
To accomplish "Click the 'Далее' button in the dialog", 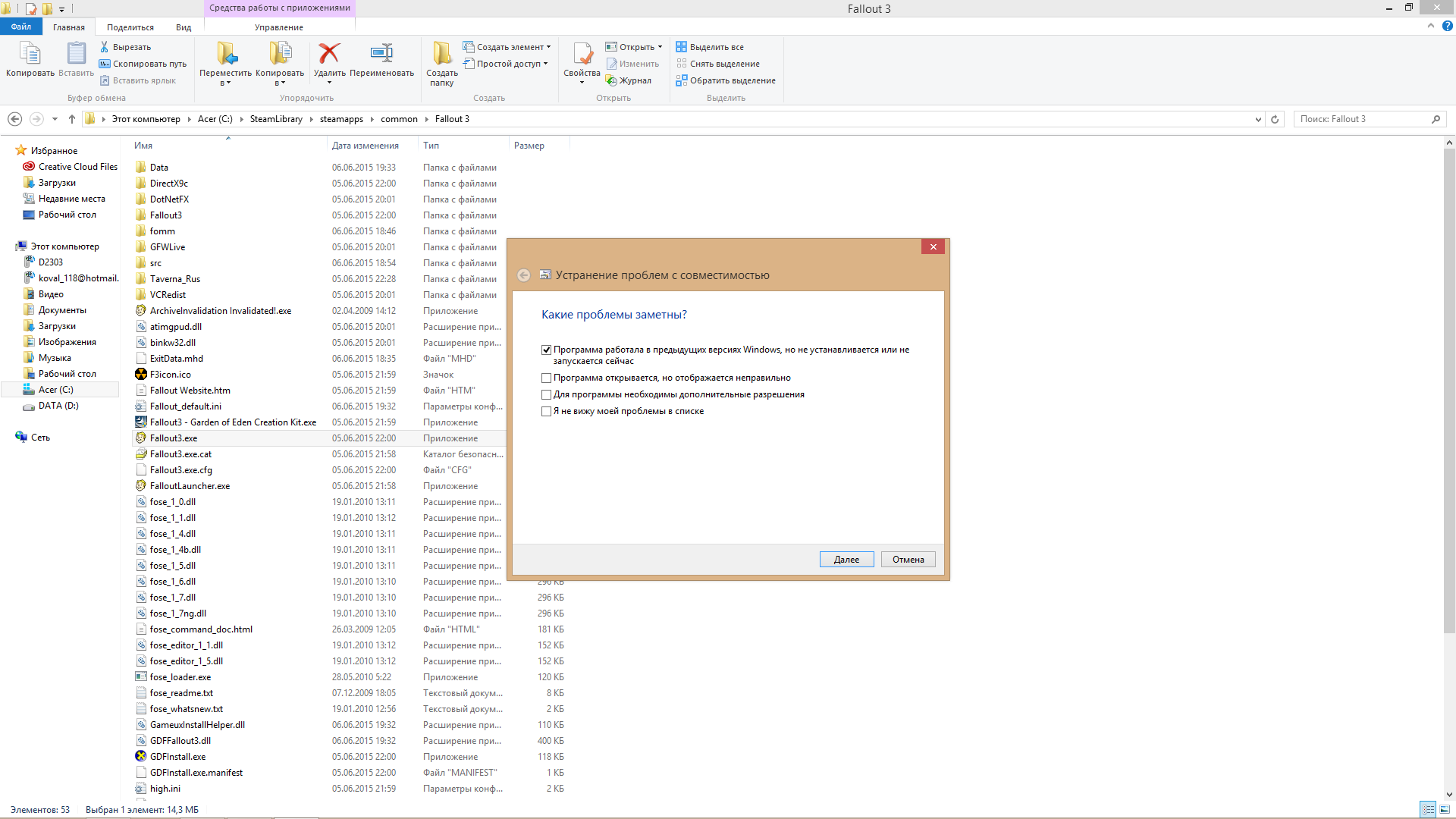I will [x=846, y=560].
